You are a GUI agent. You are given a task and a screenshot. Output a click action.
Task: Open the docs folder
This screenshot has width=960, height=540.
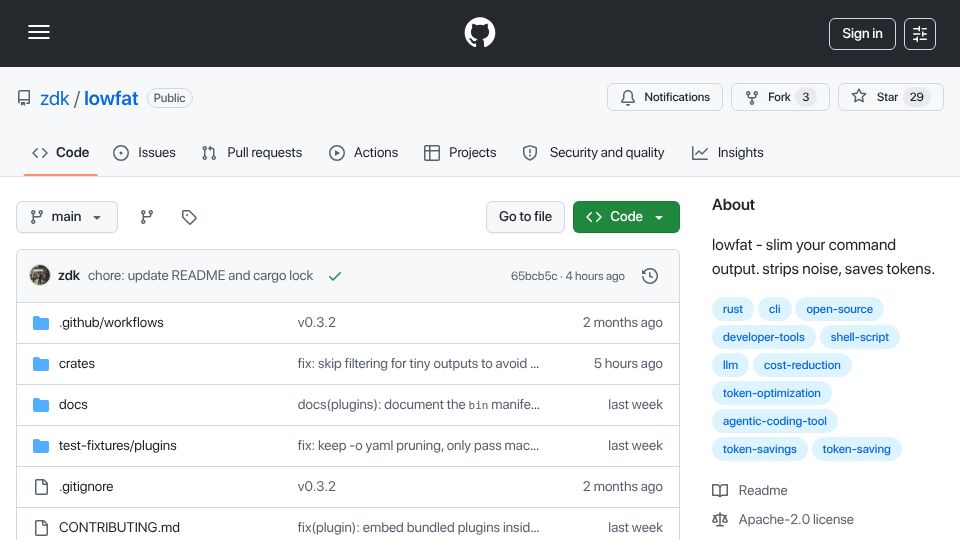pos(73,405)
